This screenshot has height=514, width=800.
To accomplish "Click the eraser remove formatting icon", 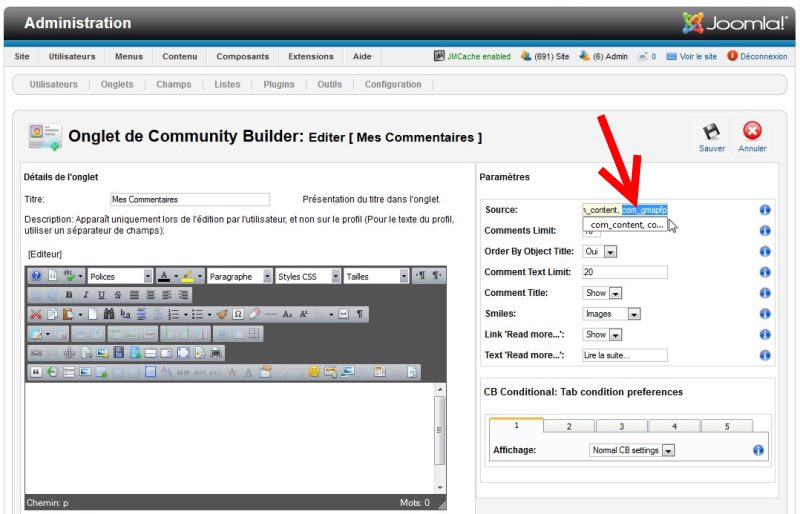I will (x=254, y=314).
